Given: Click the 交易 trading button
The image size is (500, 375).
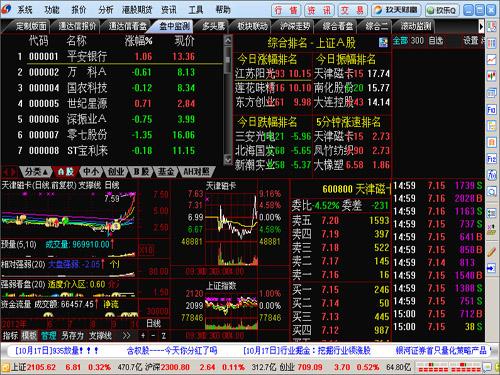Looking at the screenshot, I should pos(353,10).
